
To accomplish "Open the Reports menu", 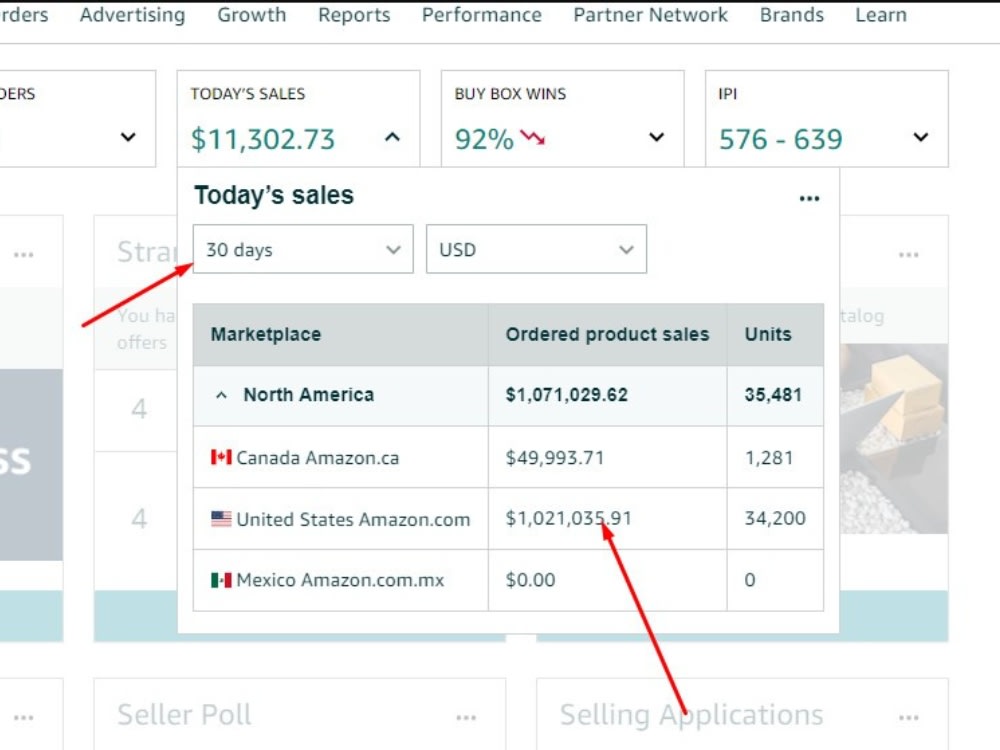I will (354, 15).
